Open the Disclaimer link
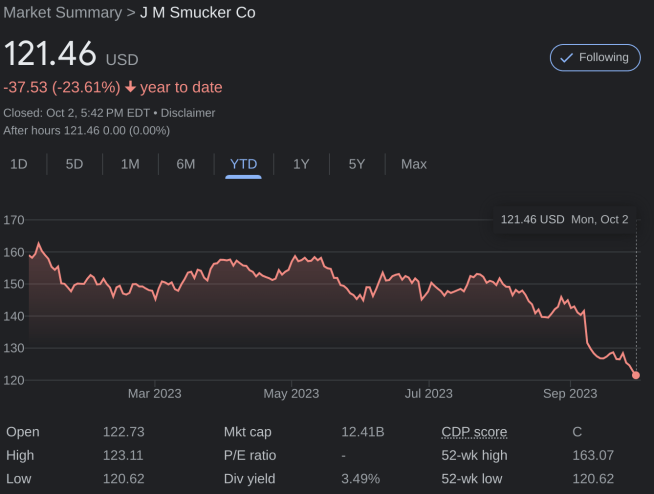 click(188, 113)
